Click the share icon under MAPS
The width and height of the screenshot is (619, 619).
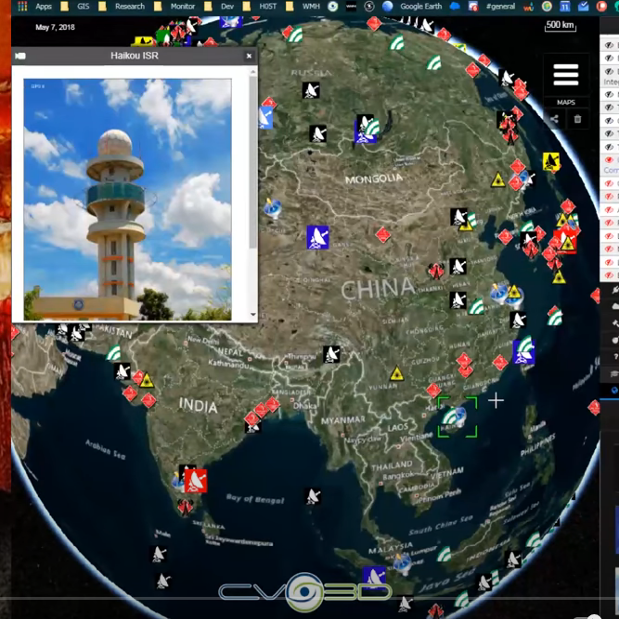click(554, 119)
